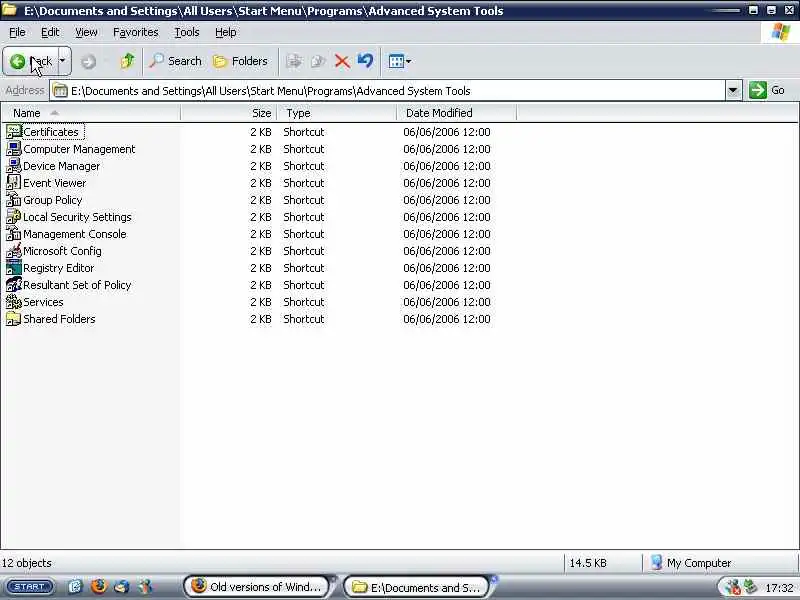Click the '12 objects' status bar text

coord(27,563)
